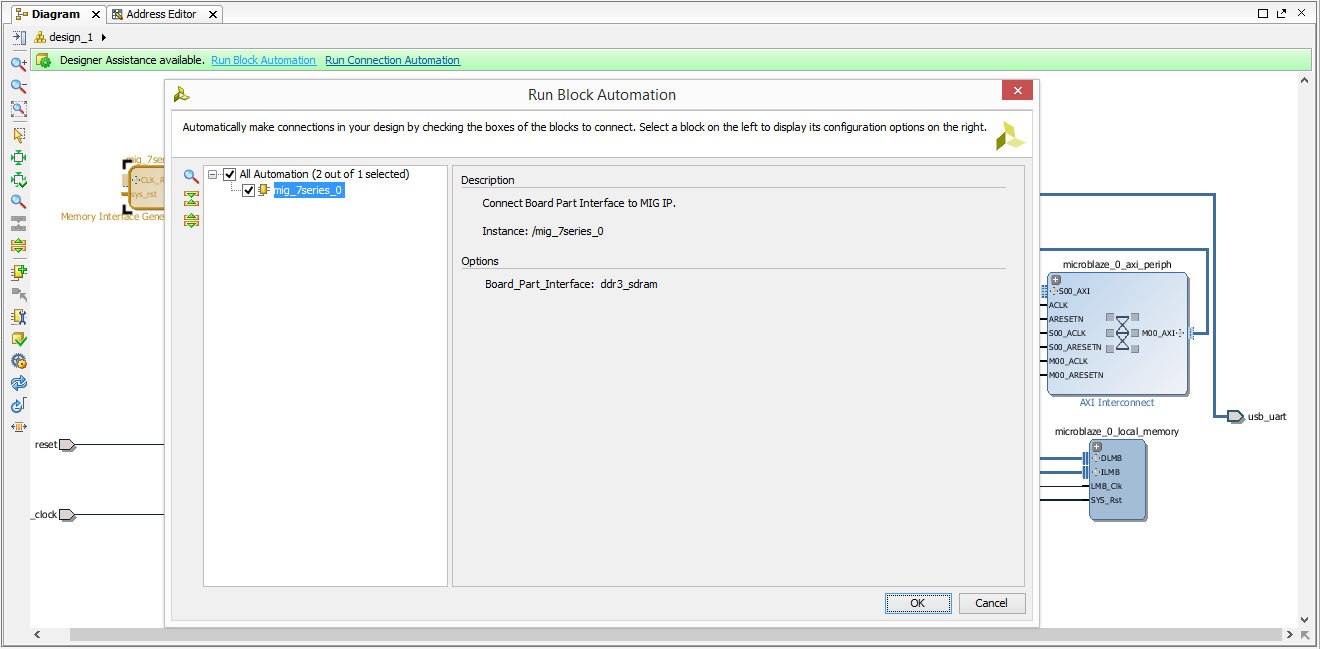Expand the microblaze_0_axi_periph block plus button

pos(1056,279)
